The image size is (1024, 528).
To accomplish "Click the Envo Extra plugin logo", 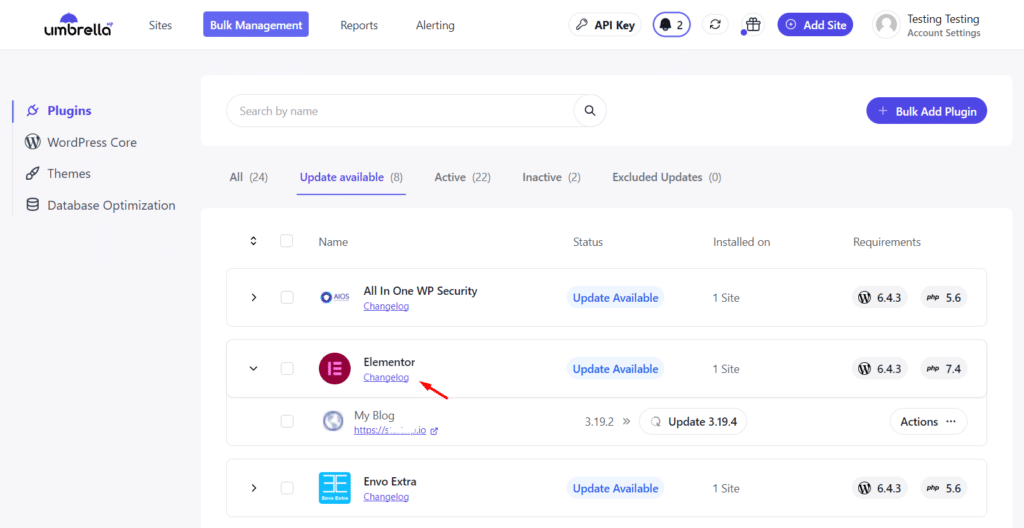I will click(334, 487).
